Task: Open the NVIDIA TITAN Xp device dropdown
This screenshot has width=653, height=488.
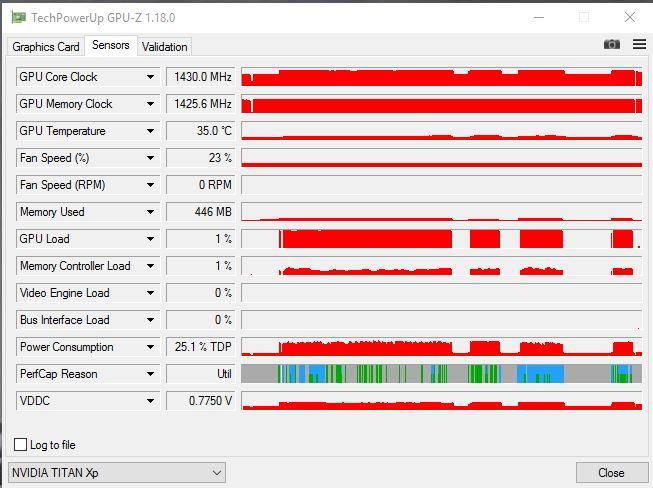Action: (x=117, y=473)
